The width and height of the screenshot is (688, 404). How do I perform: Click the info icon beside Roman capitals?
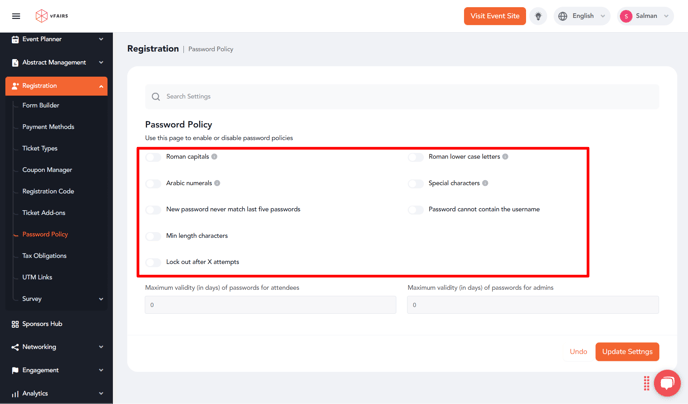214,157
